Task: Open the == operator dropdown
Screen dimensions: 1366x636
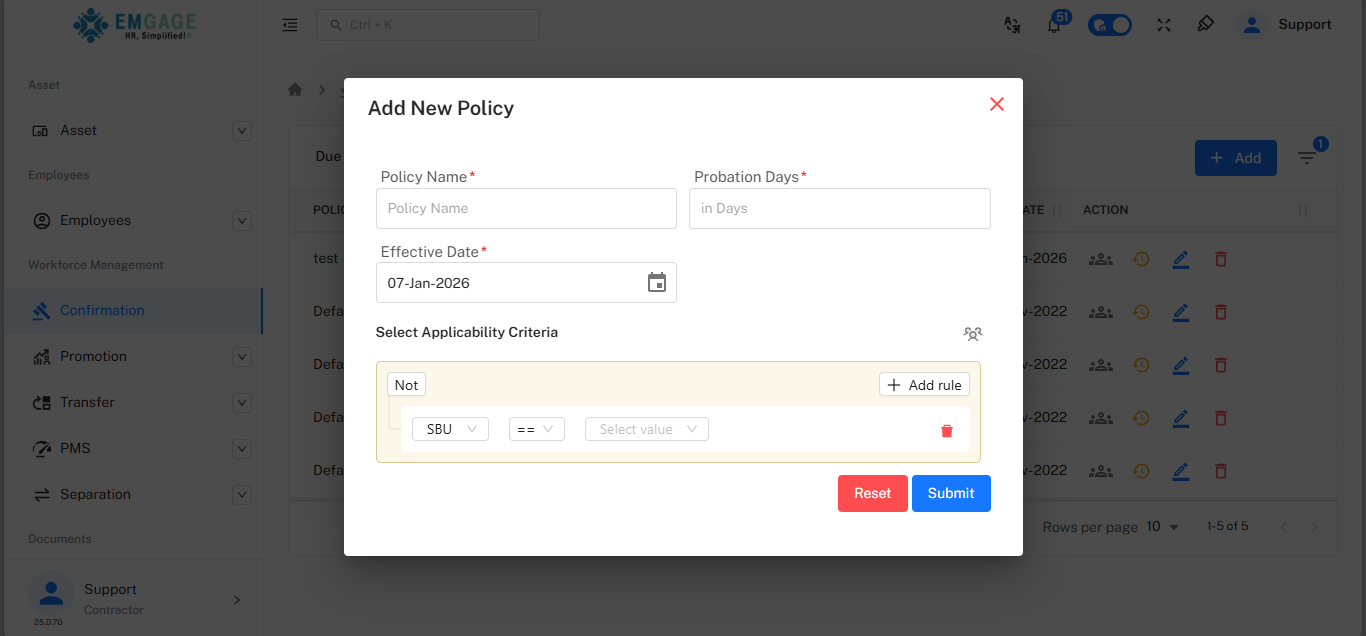Action: (536, 428)
